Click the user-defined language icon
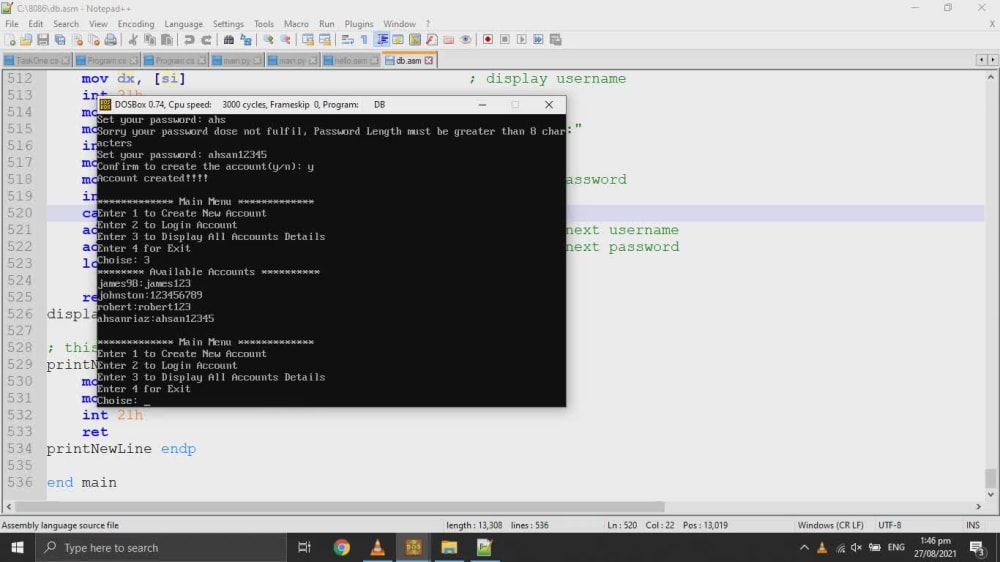This screenshot has height=562, width=1000. [x=398, y=40]
